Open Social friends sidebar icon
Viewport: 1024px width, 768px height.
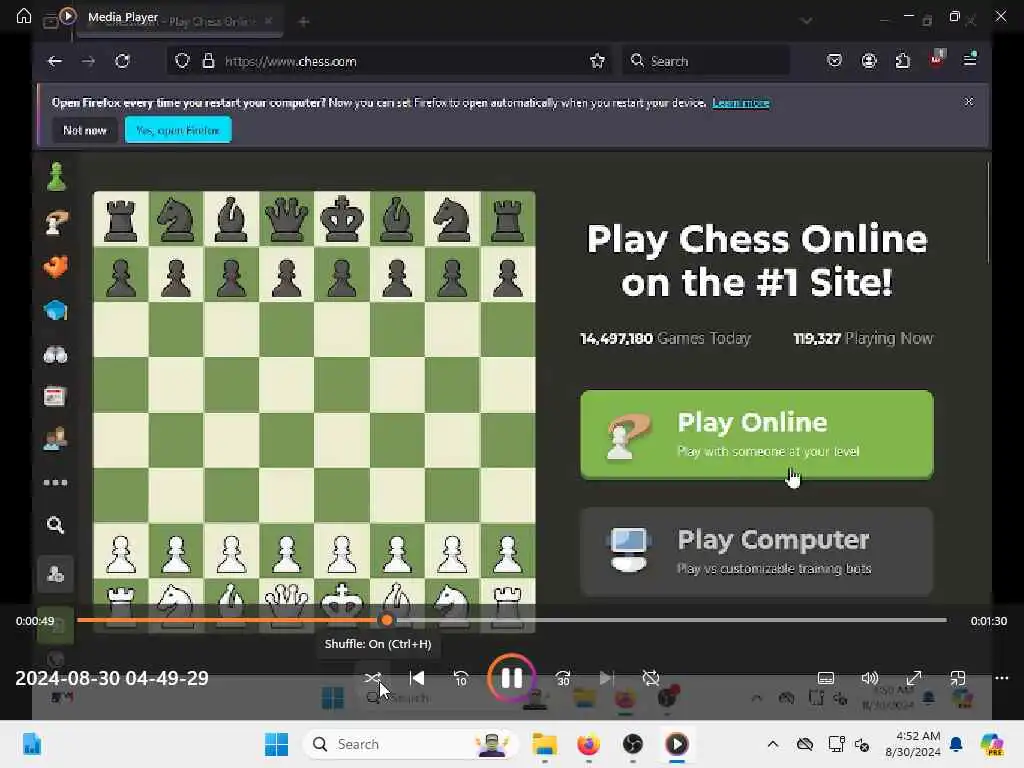tap(56, 439)
